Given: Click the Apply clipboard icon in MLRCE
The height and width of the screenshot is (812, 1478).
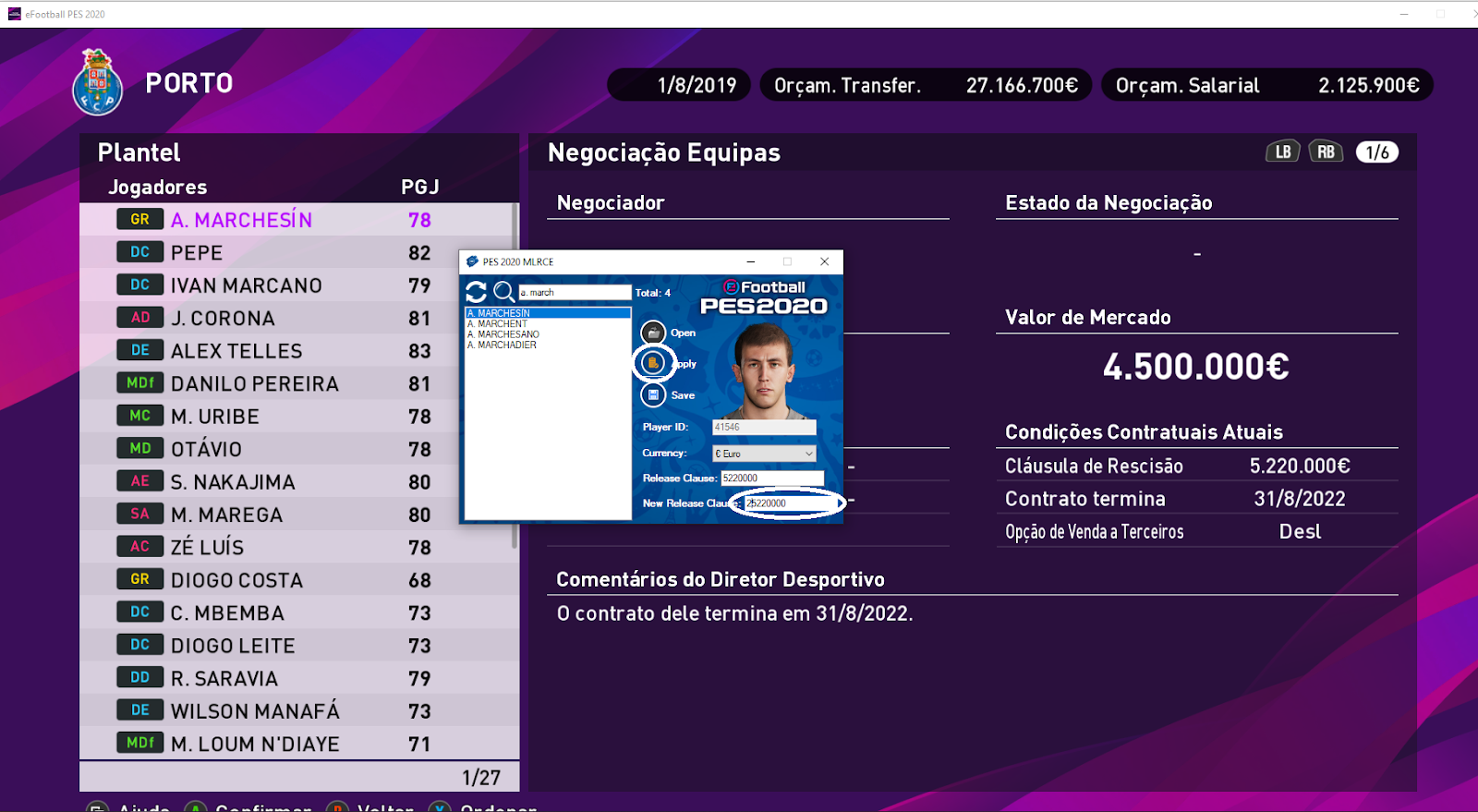Looking at the screenshot, I should coord(653,363).
